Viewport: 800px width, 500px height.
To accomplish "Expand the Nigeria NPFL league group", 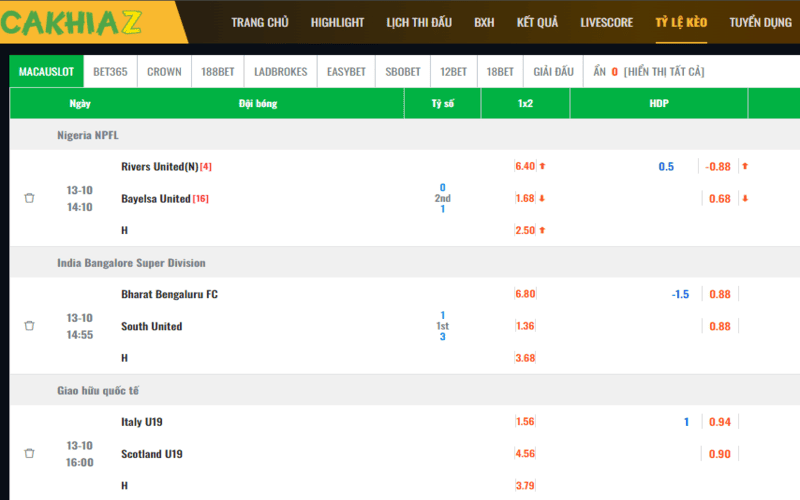I will [88, 135].
